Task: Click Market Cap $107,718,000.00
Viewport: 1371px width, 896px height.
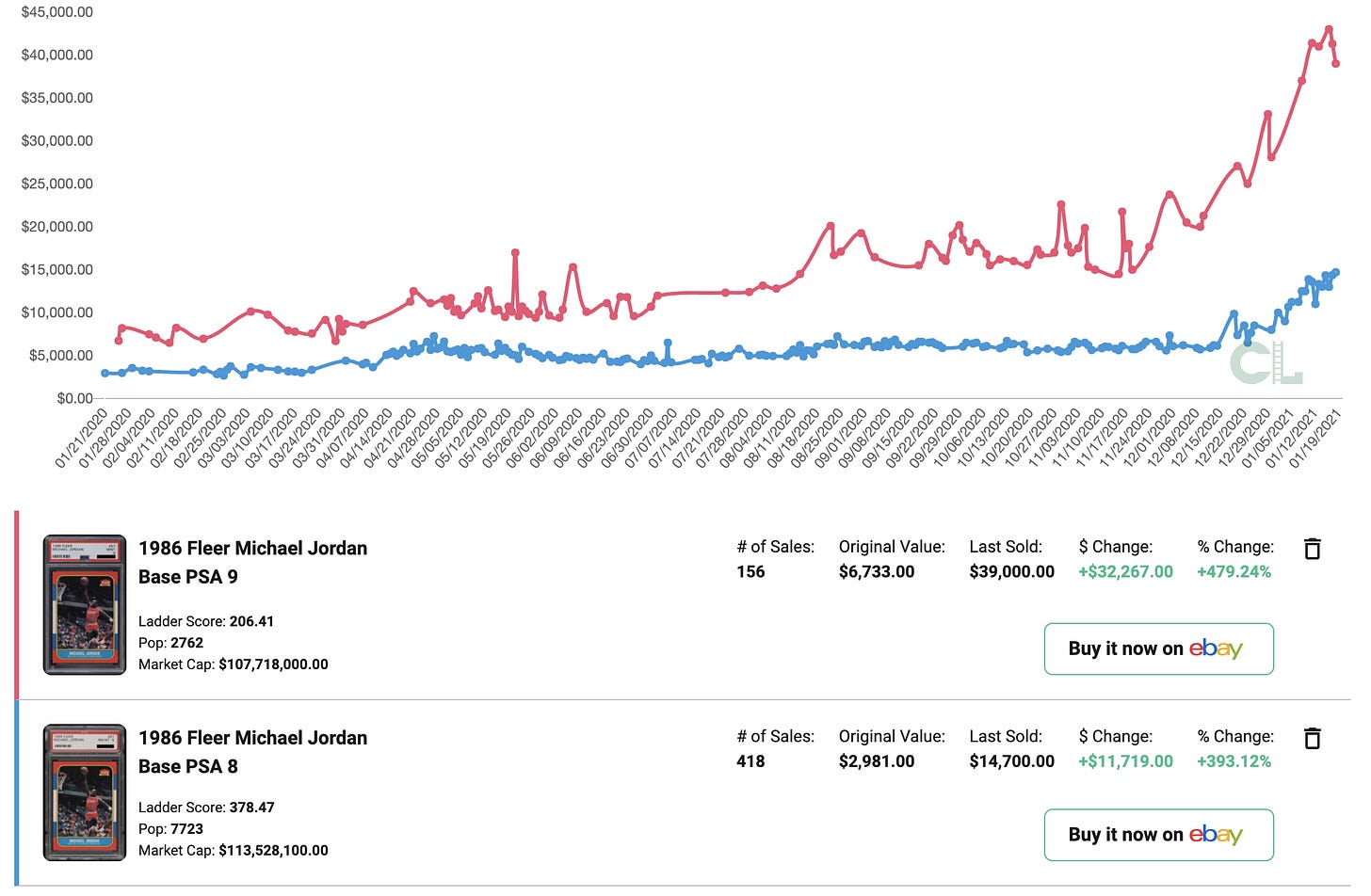Action: click(234, 664)
